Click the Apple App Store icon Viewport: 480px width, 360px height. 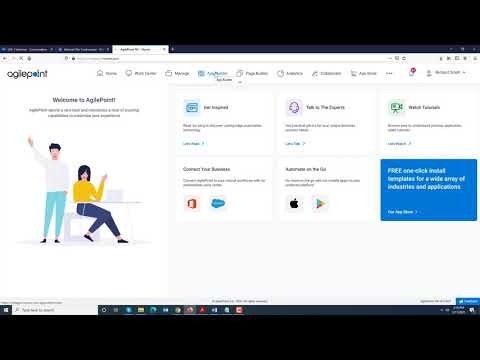[294, 203]
